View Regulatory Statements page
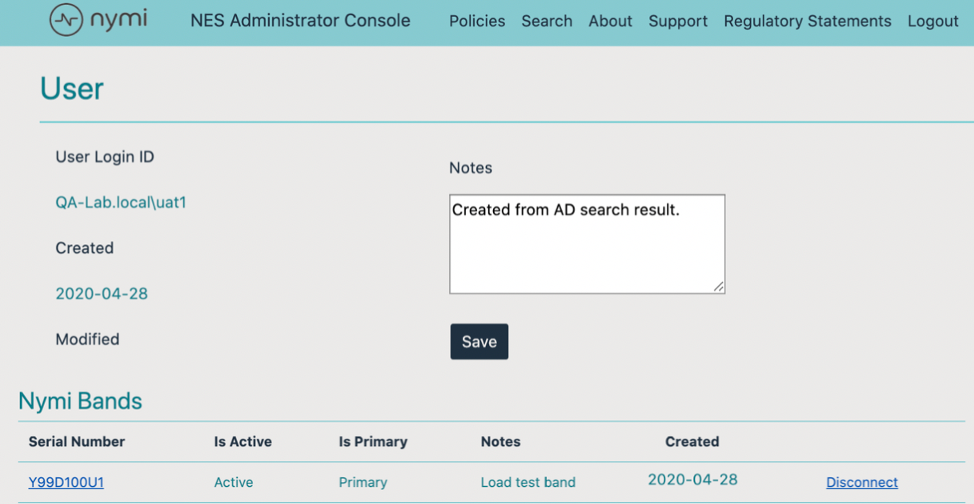The height and width of the screenshot is (504, 974). 807,21
